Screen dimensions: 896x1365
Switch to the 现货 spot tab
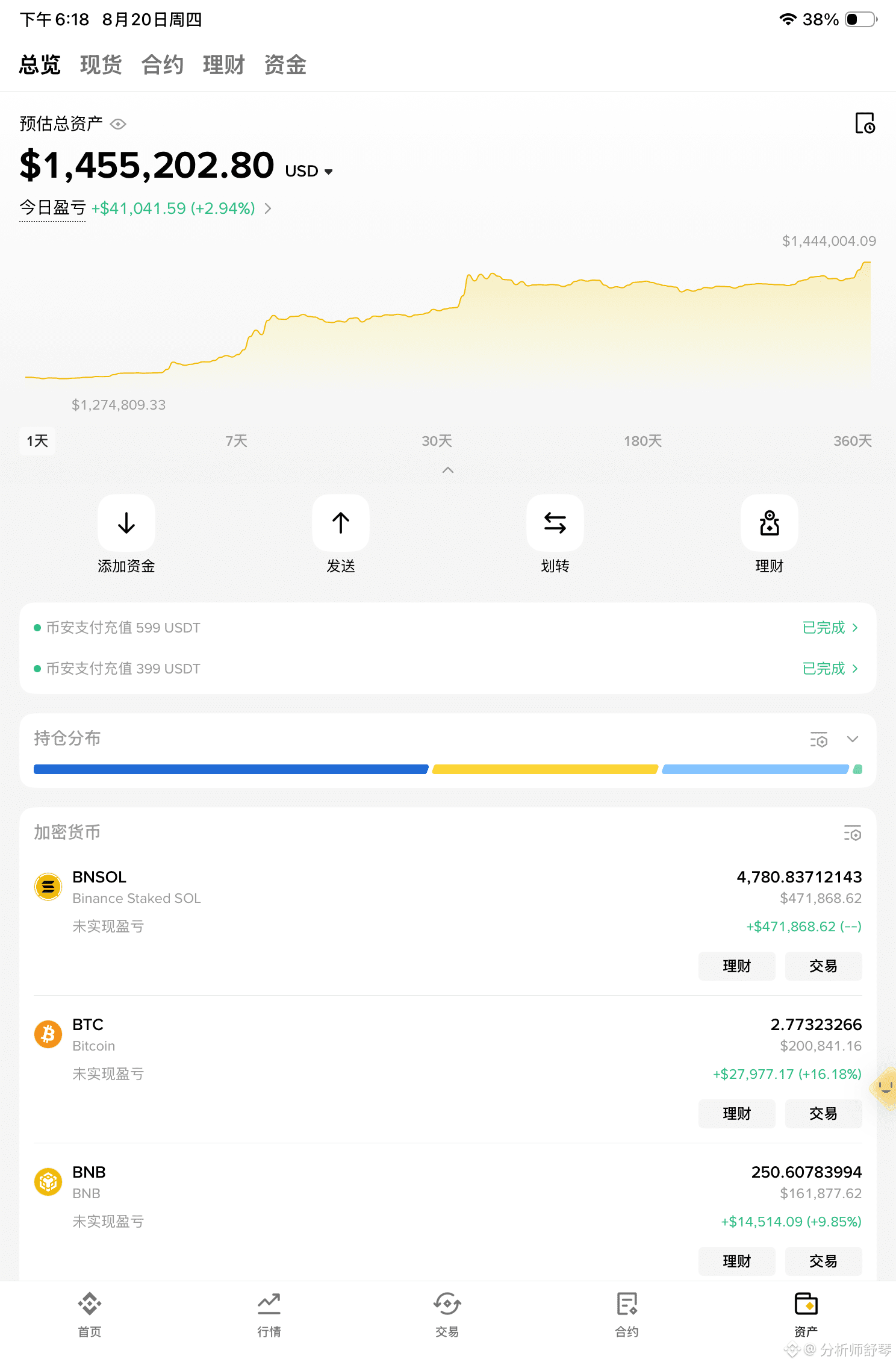[101, 64]
